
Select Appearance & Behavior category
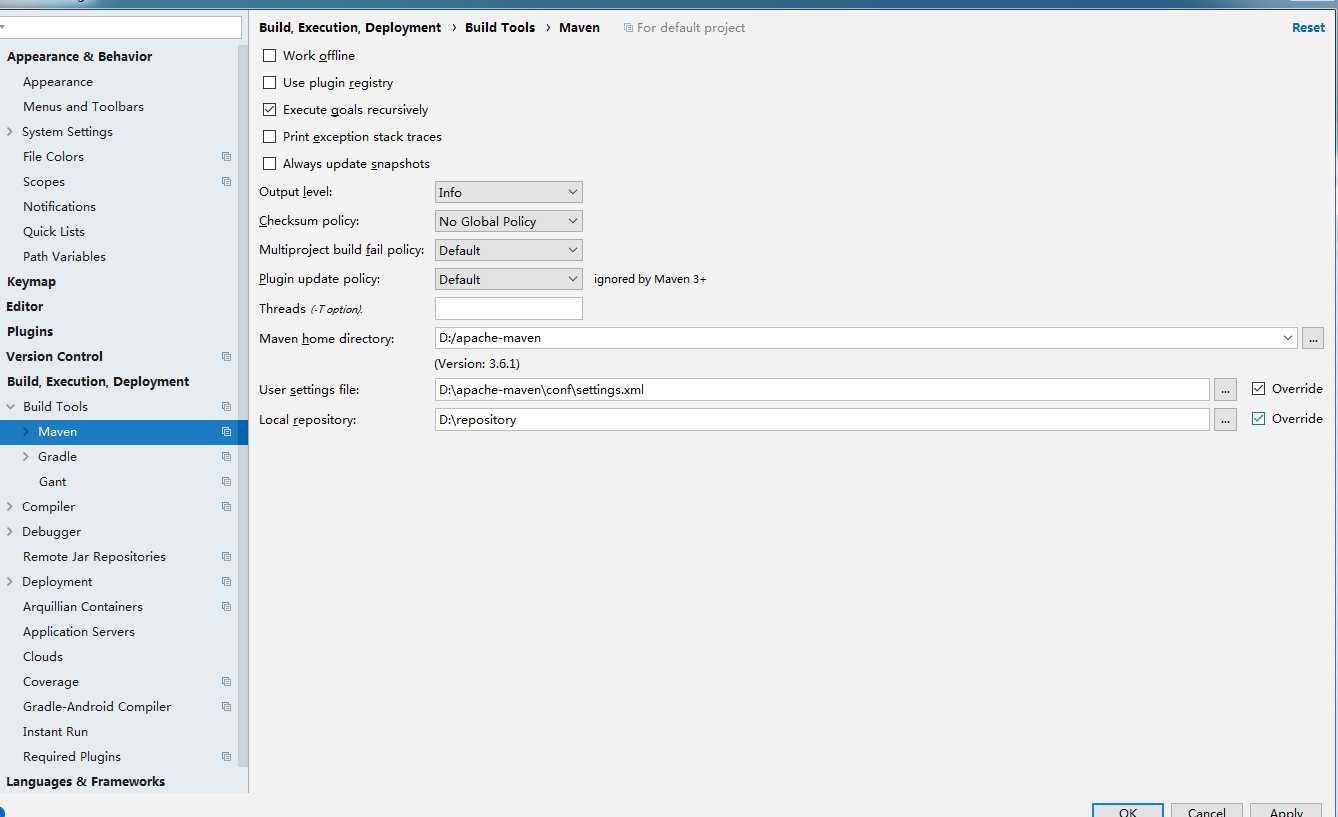pyautogui.click(x=80, y=57)
